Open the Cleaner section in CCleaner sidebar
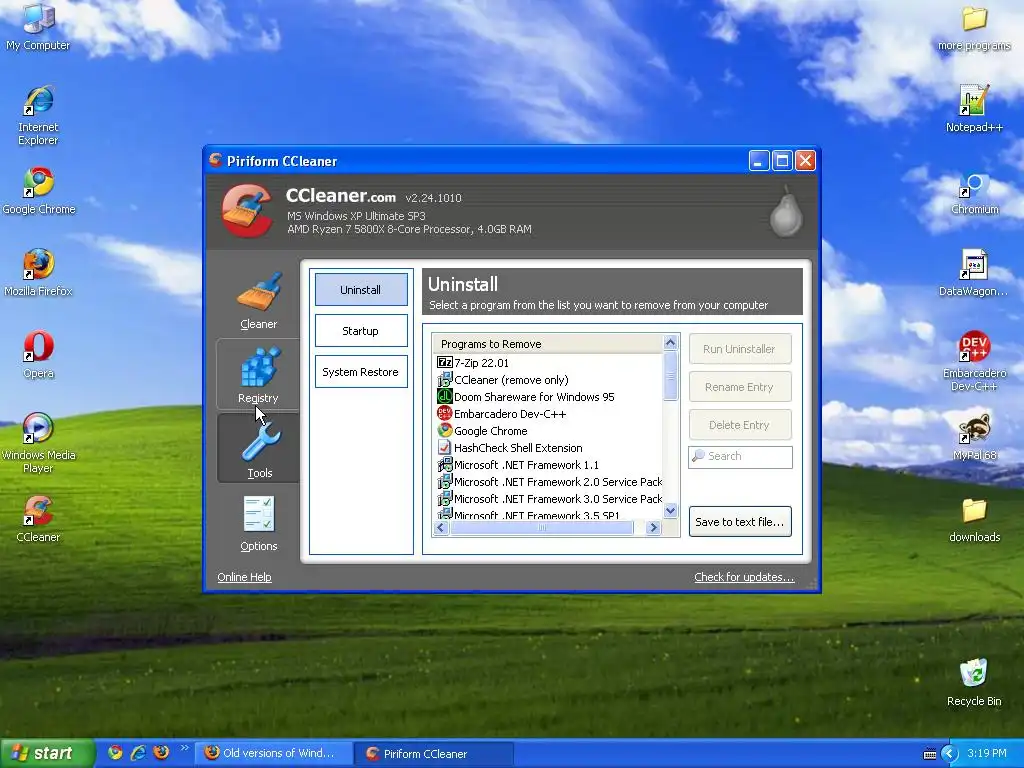Viewport: 1024px width, 768px height. [259, 300]
